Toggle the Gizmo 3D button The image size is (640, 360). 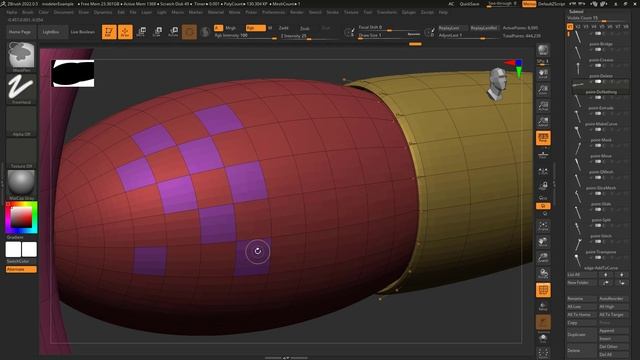(189, 32)
